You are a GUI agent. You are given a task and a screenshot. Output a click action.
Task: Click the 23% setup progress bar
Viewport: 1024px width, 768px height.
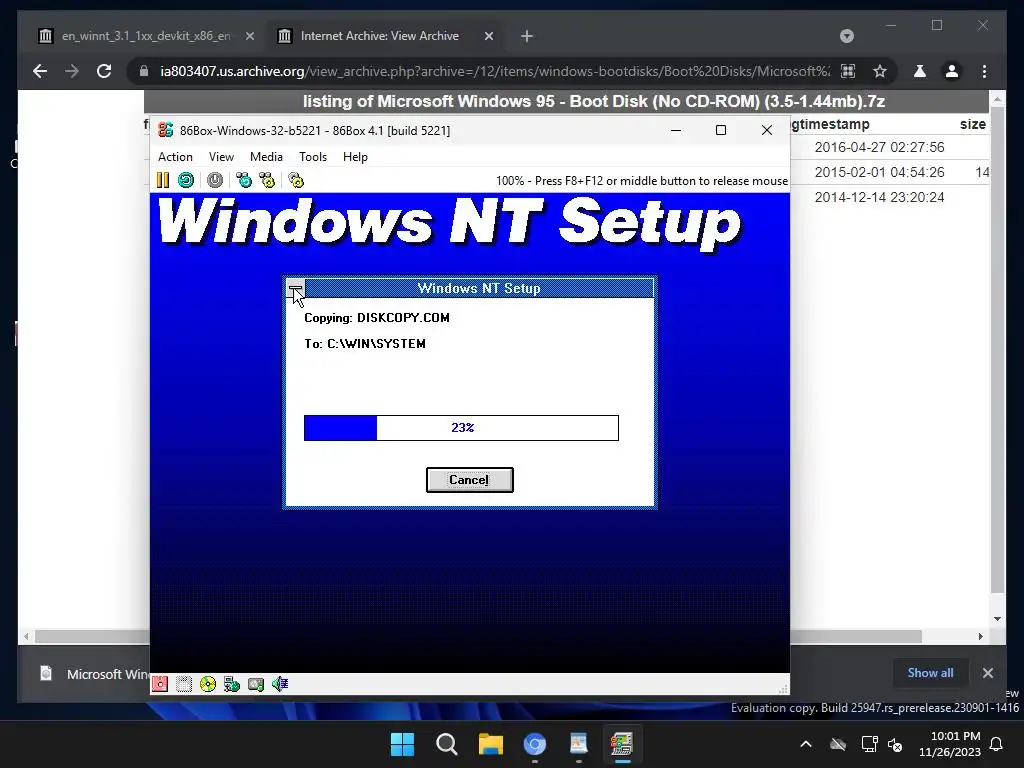461,428
